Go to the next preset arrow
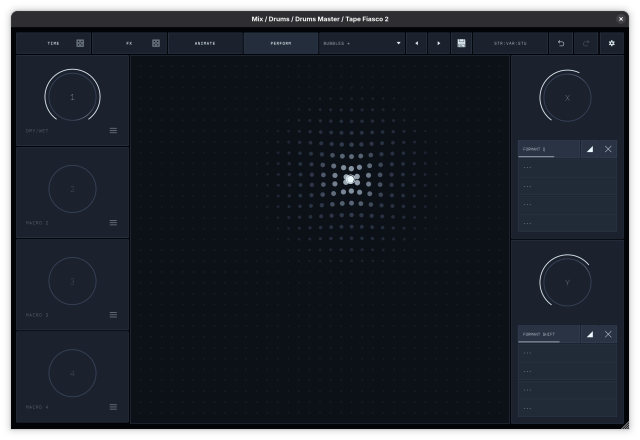Screen dimensions: 640x440 (x=439, y=43)
